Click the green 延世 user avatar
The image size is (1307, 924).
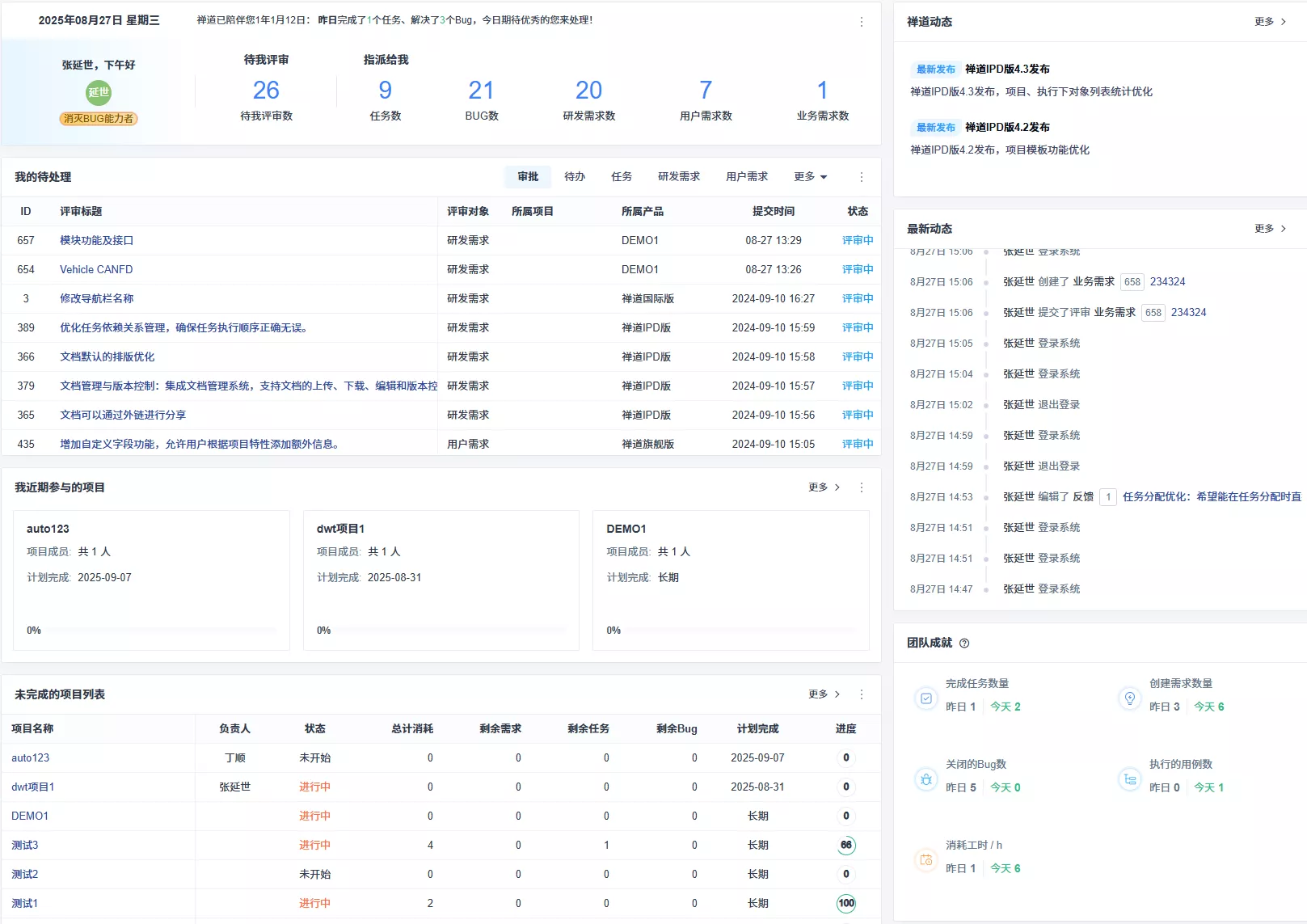click(x=99, y=92)
